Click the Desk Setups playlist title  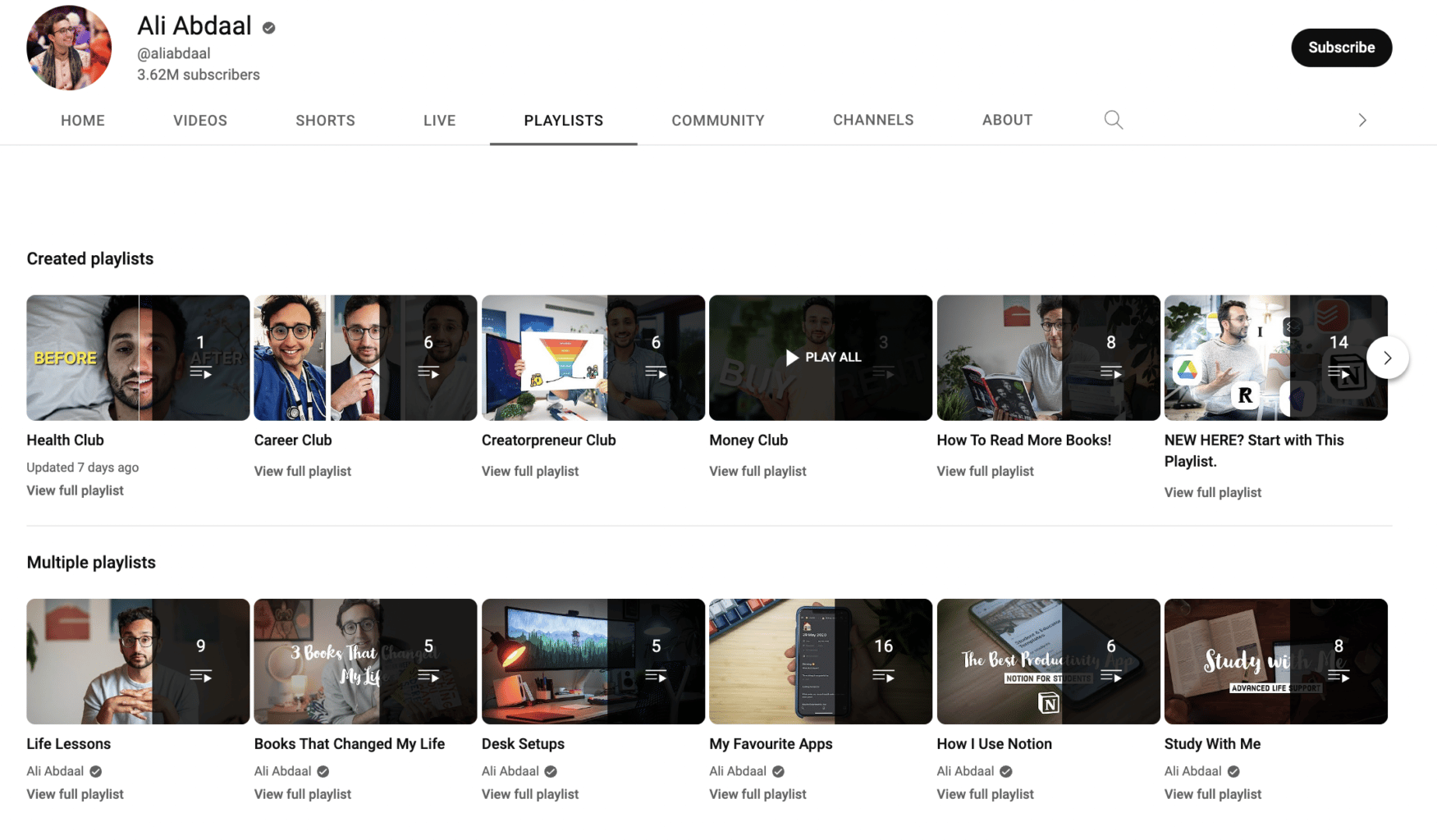(x=523, y=744)
